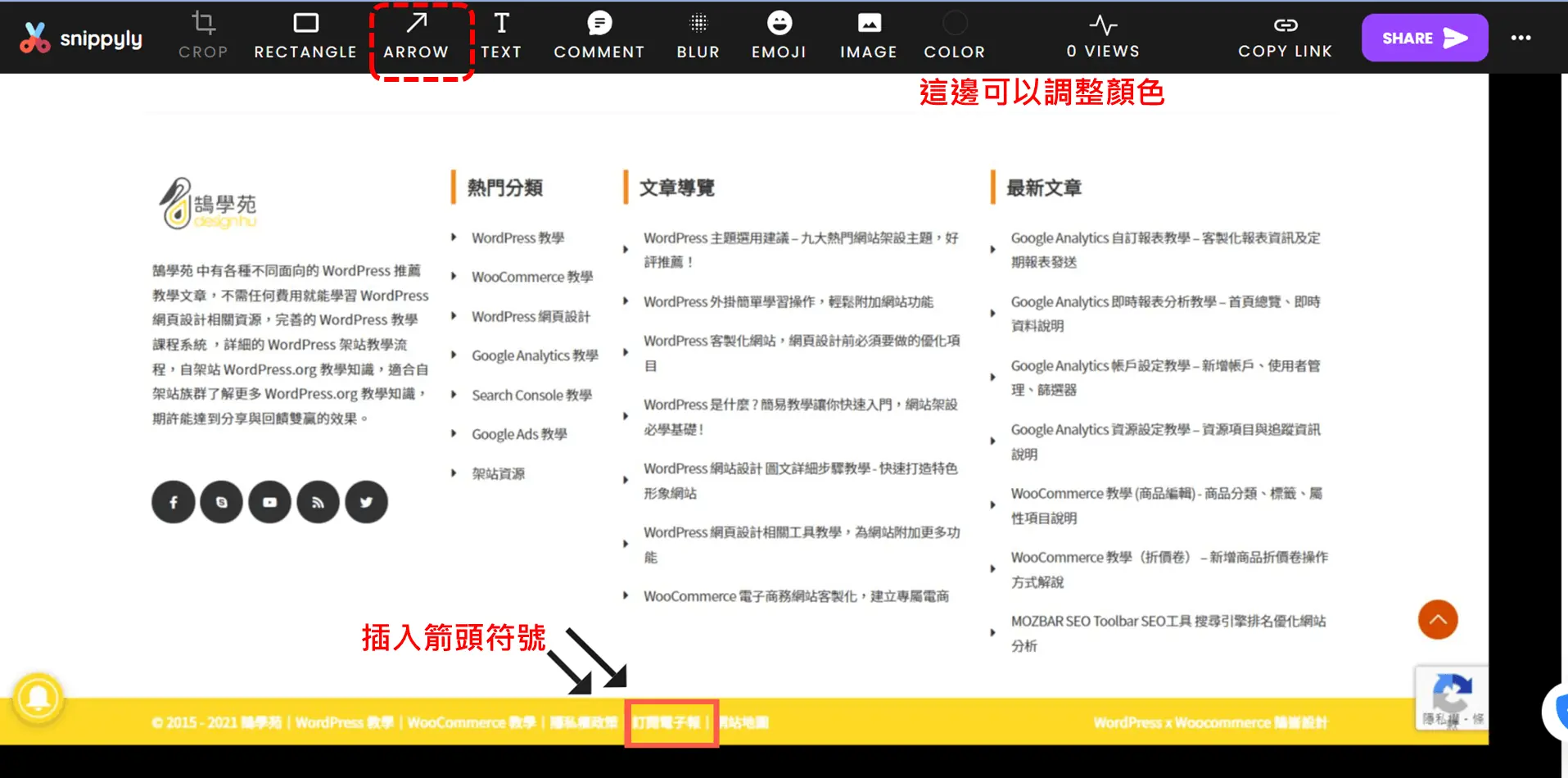Open the WooCommerce 教學 category link
The height and width of the screenshot is (778, 1568).
532,277
